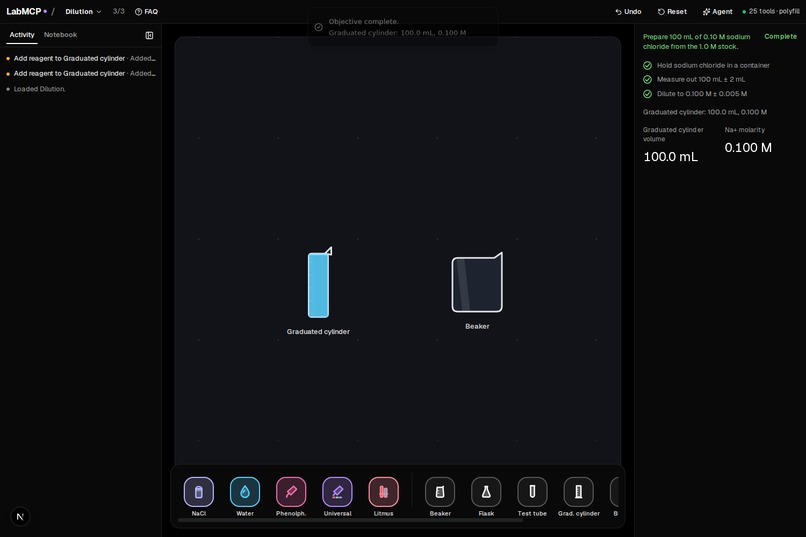Click the 25 tools polyfill status

point(771,11)
